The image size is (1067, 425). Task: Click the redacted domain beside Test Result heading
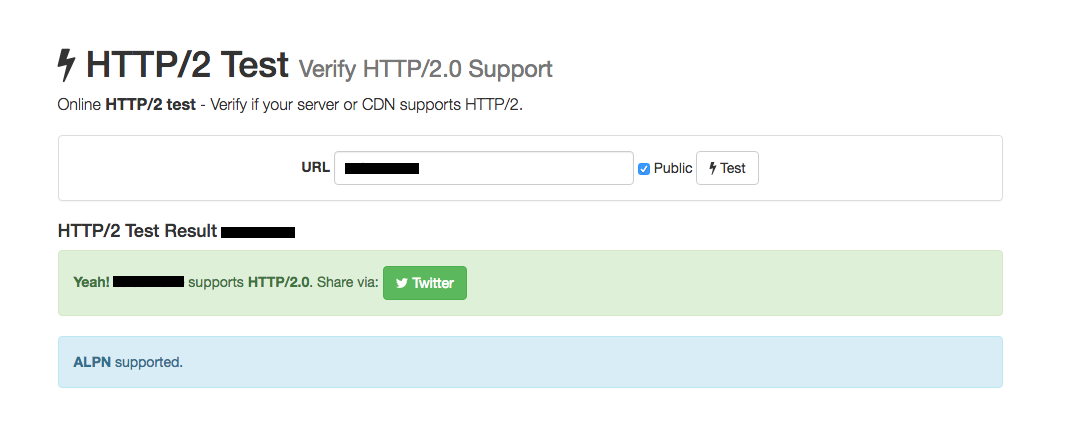coord(258,233)
